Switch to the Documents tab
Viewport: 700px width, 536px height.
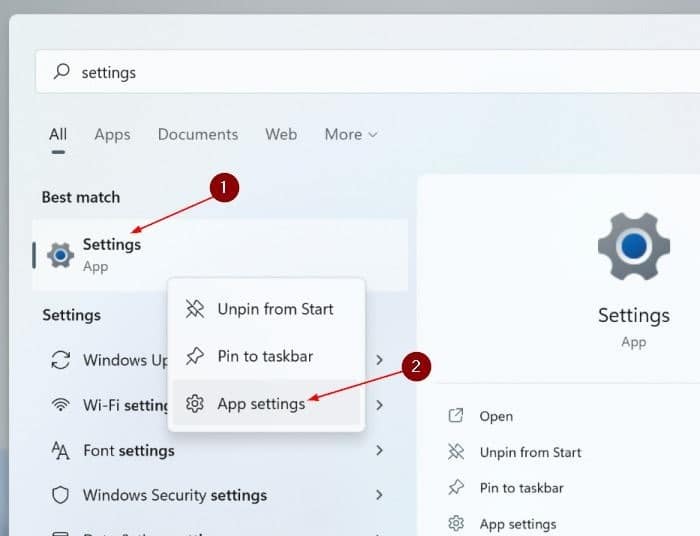198,134
